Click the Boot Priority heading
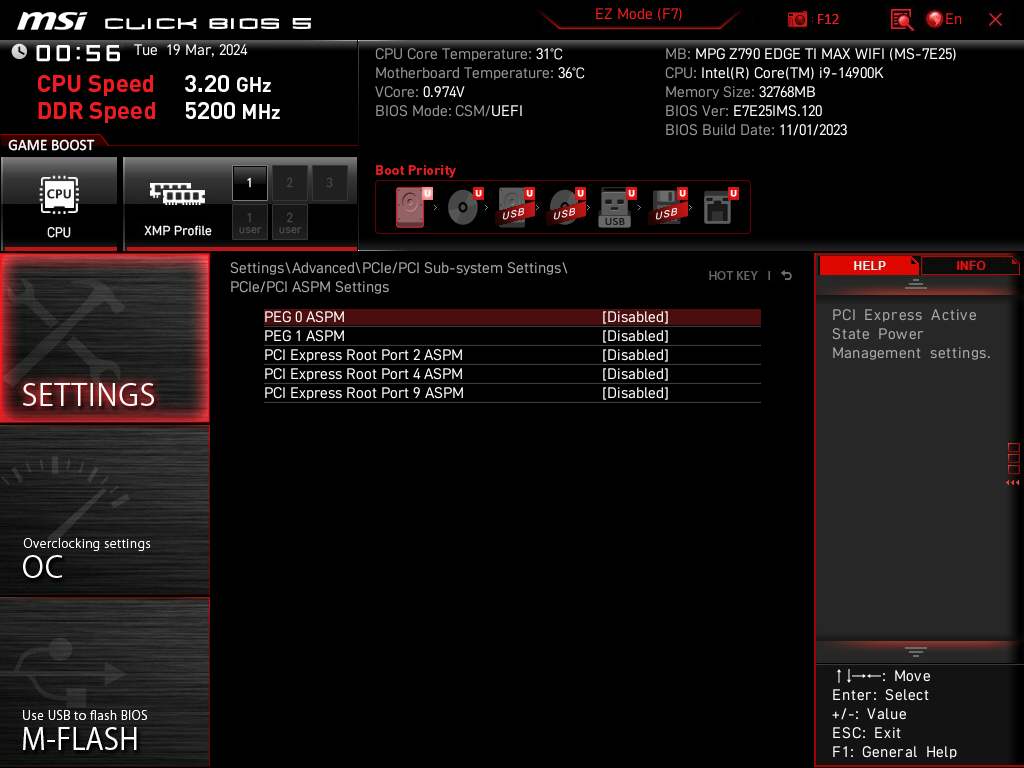This screenshot has width=1024, height=768. click(415, 170)
